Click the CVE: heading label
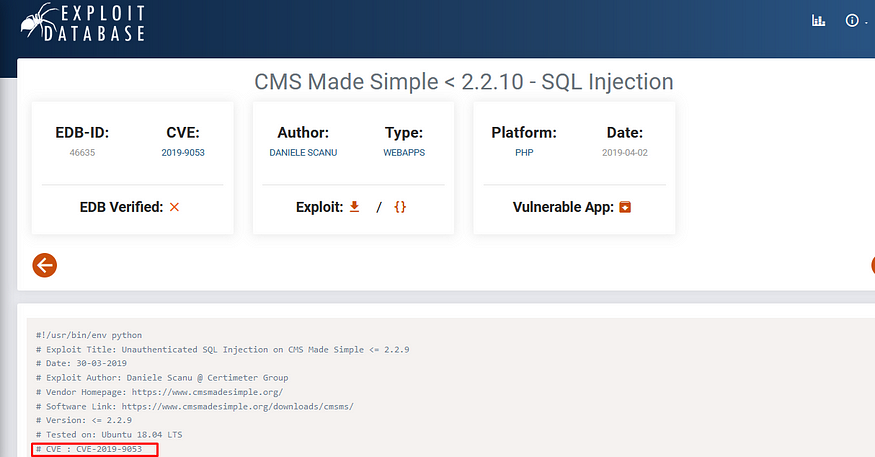This screenshot has height=457, width=875. tap(183, 133)
